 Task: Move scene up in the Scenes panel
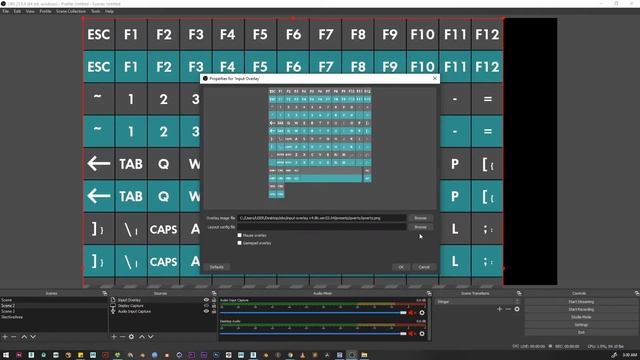pos(24,337)
